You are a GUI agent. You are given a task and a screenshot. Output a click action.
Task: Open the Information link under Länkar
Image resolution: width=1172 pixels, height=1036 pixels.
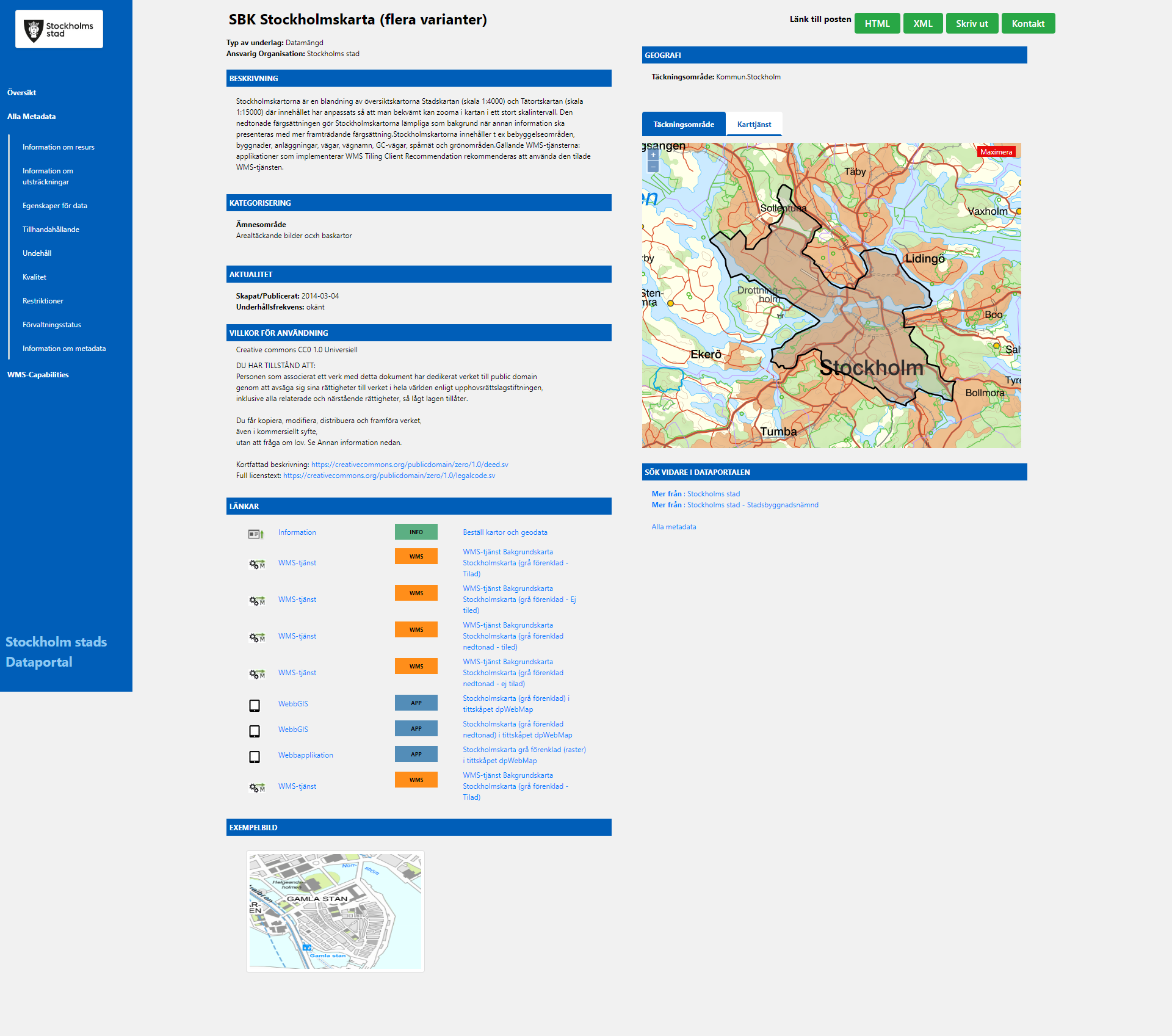pyautogui.click(x=297, y=532)
